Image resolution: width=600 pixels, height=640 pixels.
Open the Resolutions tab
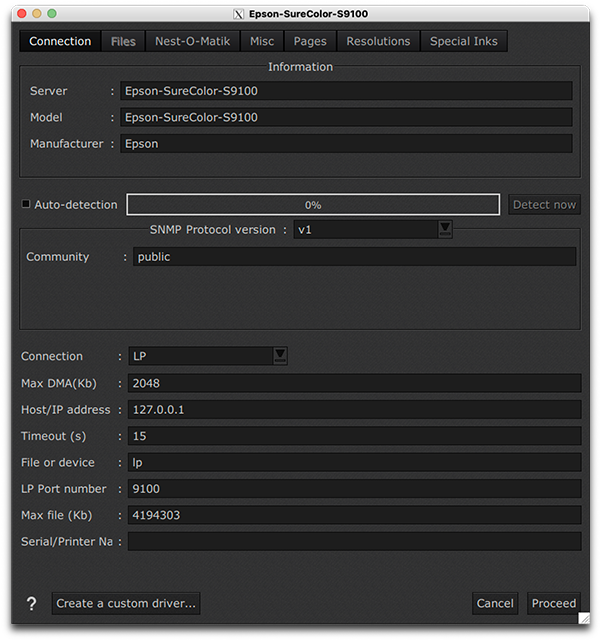(x=378, y=41)
